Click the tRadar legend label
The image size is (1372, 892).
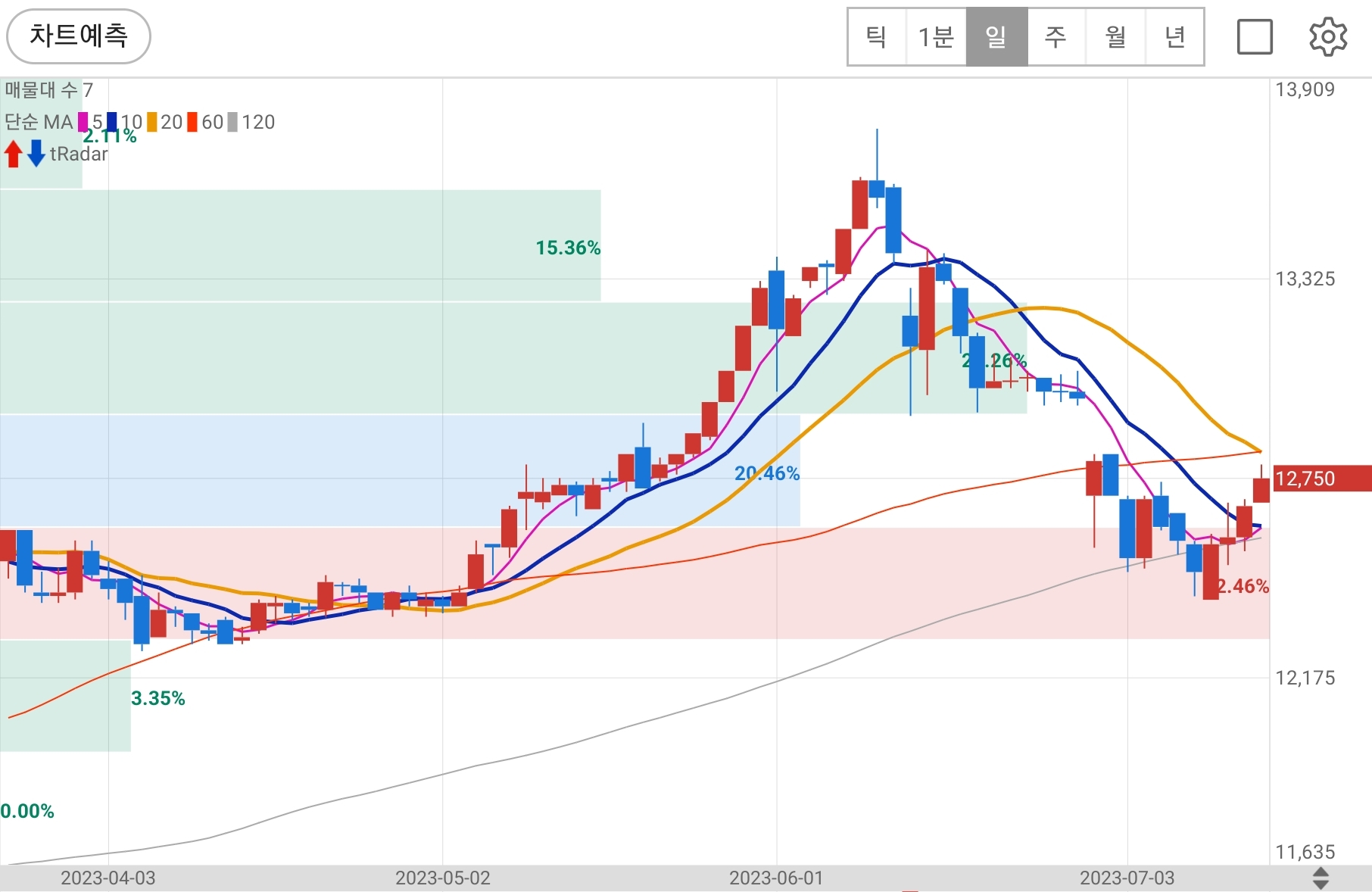(79, 154)
